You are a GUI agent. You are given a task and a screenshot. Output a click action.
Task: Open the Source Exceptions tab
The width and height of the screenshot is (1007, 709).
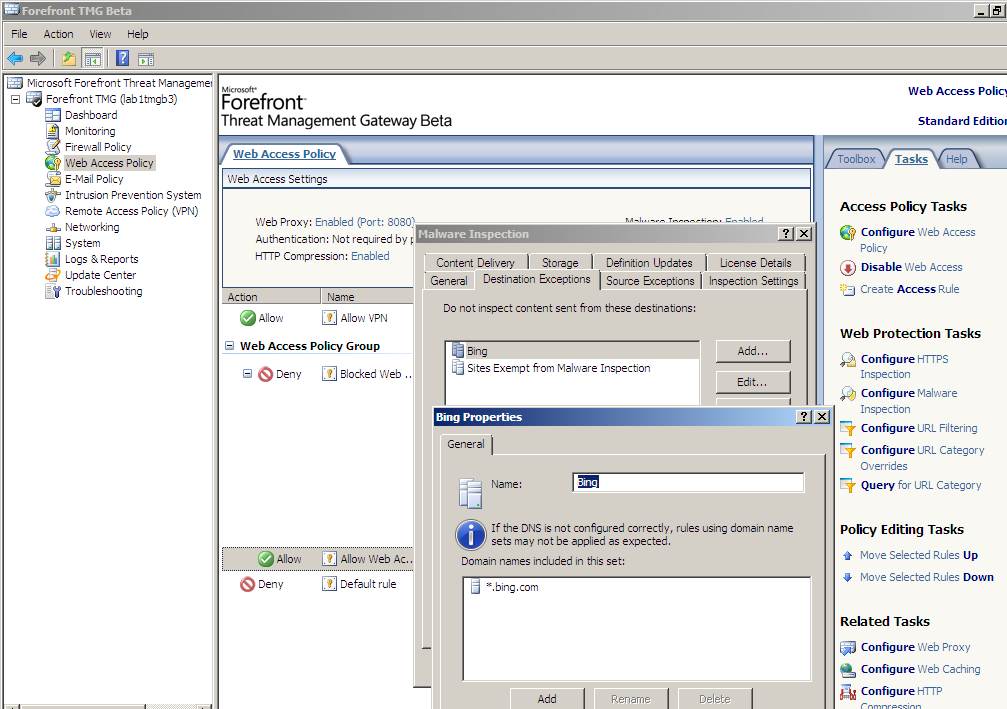point(650,281)
